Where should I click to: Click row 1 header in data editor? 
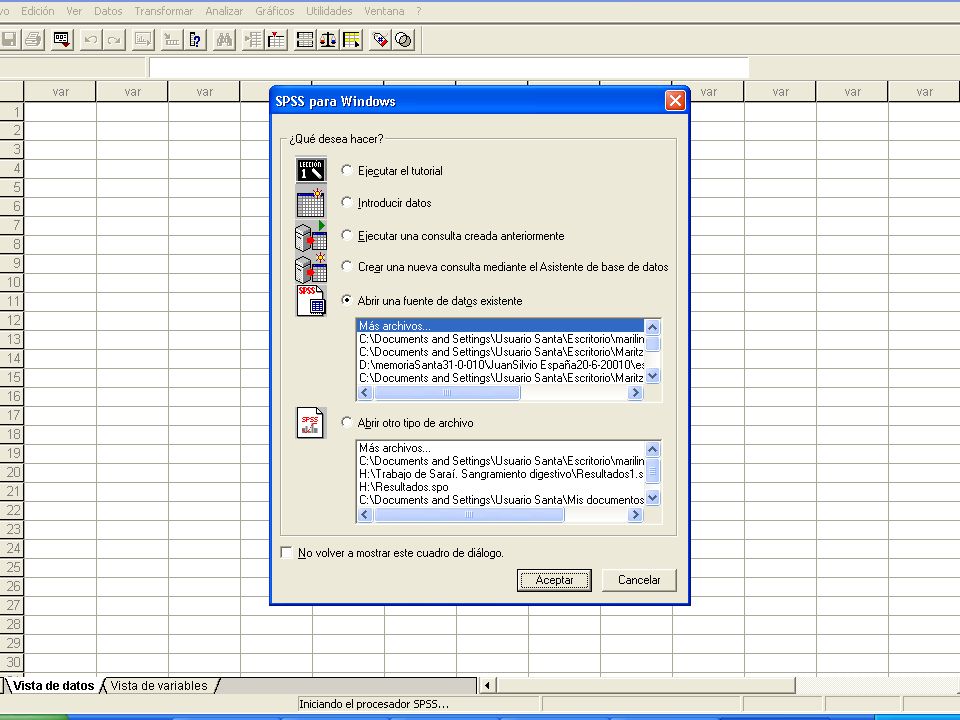click(x=12, y=111)
